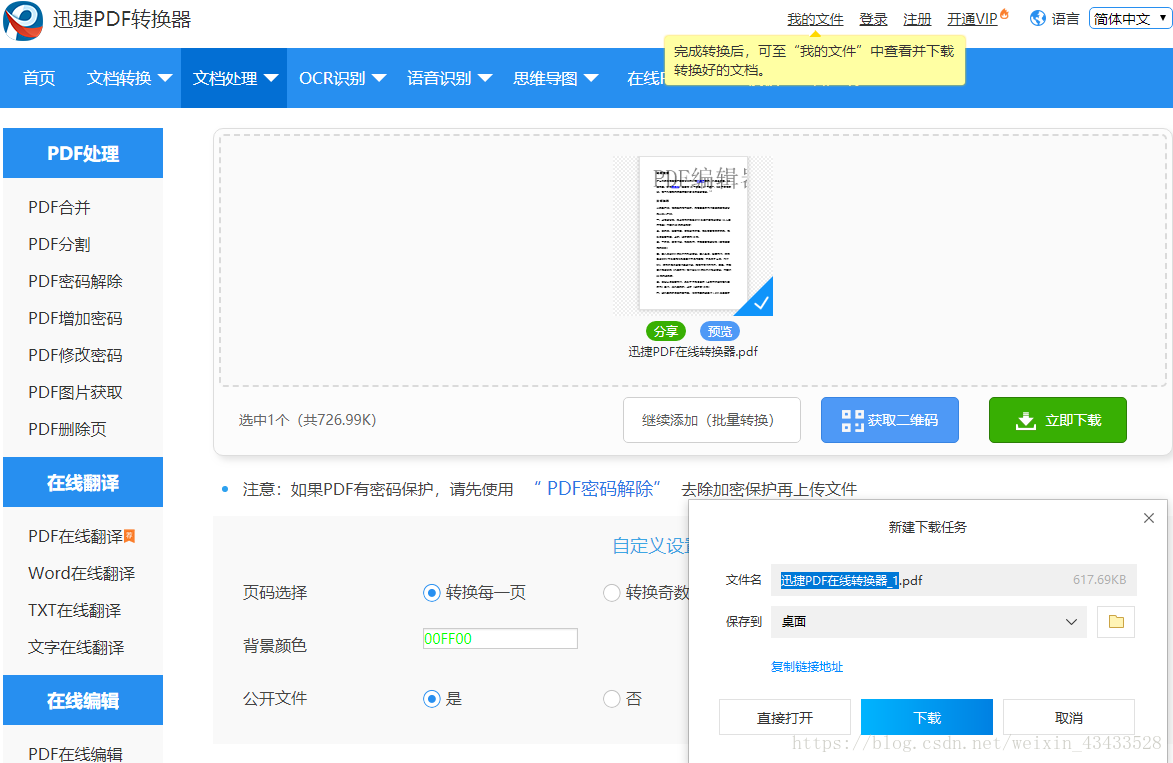Click the 在线编辑 section header
This screenshot has height=763, width=1173.
83,700
